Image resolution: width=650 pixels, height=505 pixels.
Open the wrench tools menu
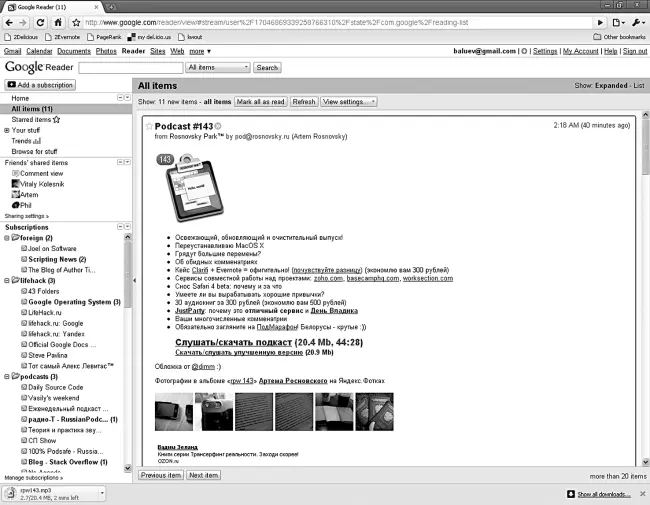pos(638,22)
